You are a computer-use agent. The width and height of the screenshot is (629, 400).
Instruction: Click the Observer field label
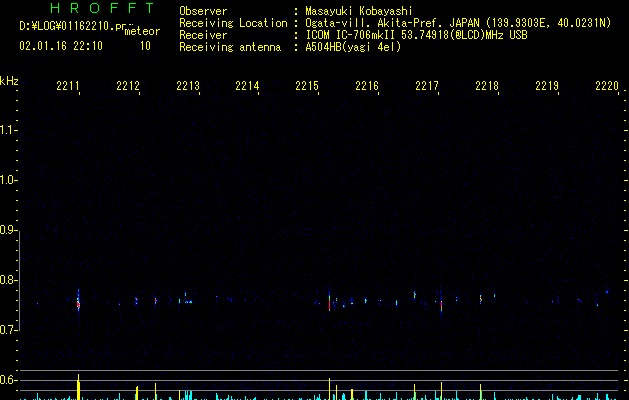click(x=203, y=11)
